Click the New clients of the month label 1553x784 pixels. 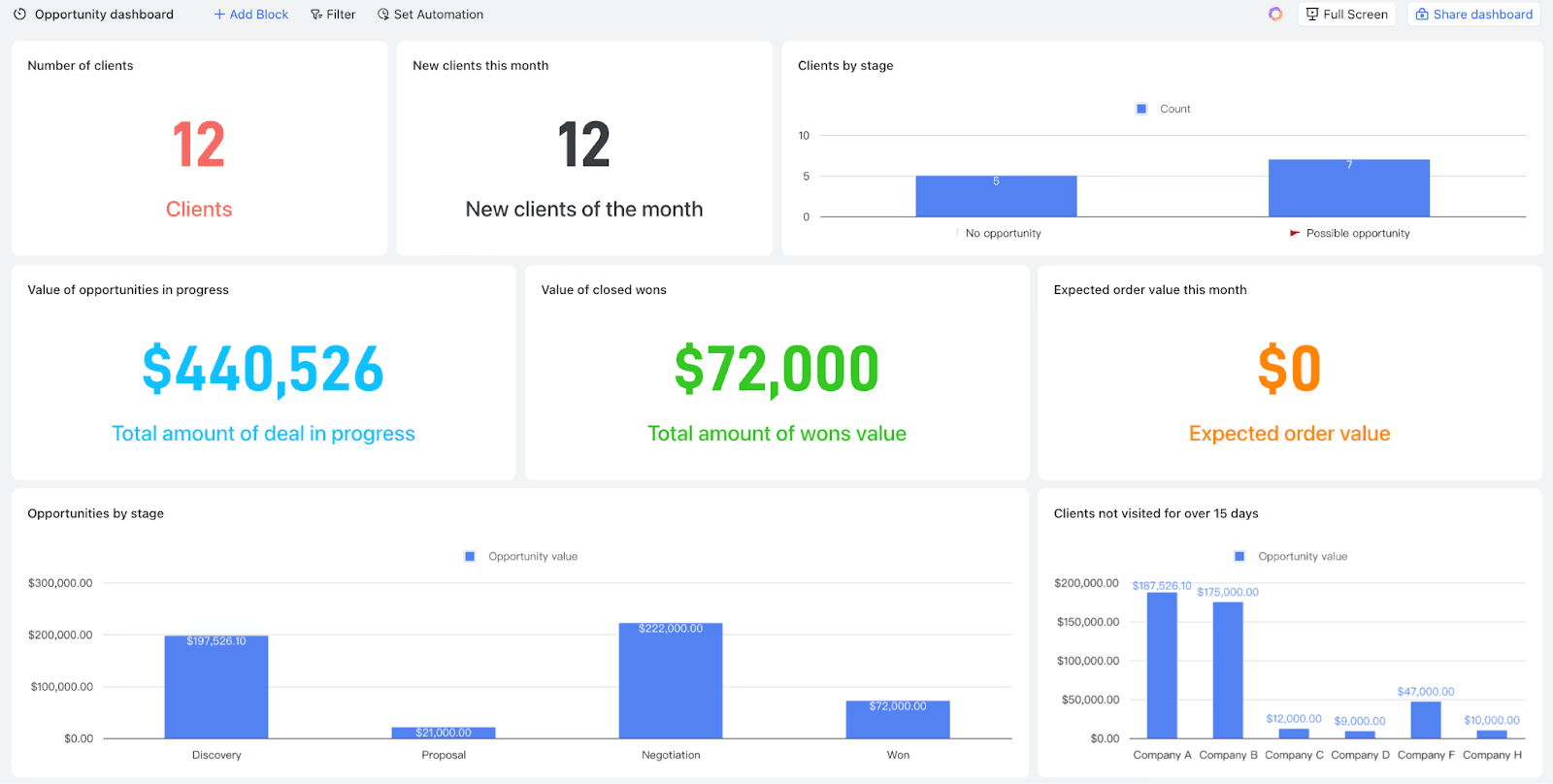click(x=584, y=210)
